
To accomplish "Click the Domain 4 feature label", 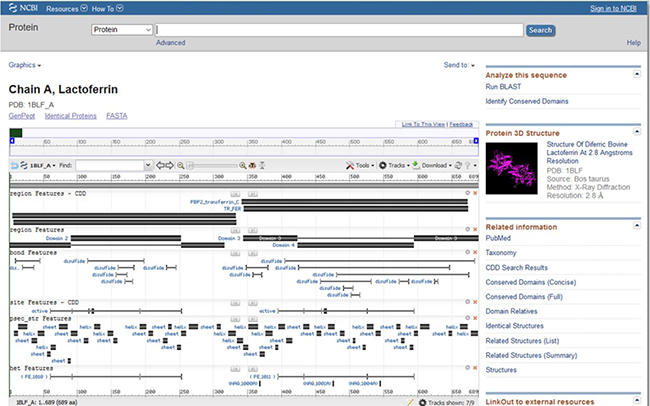I will click(x=284, y=245).
